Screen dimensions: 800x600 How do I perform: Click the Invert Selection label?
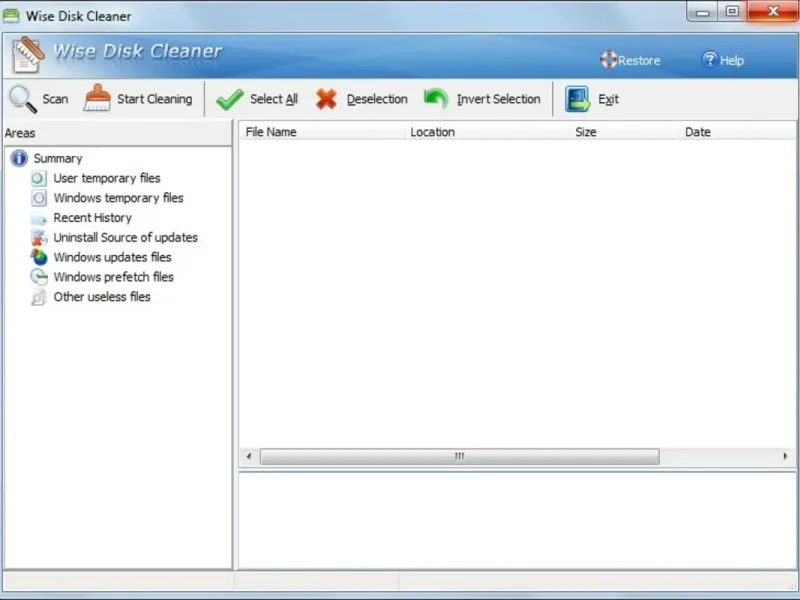point(498,99)
